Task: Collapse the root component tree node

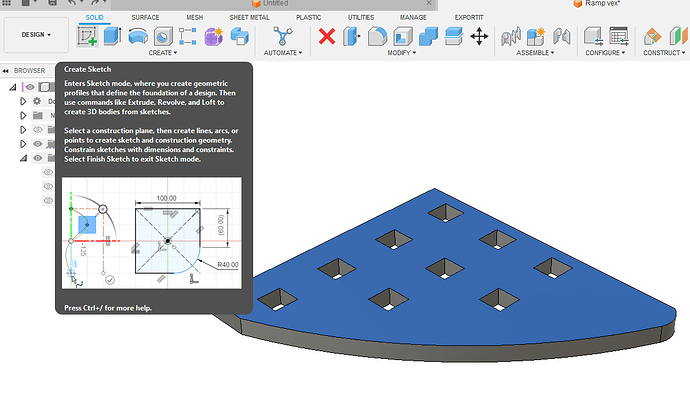Action: tap(13, 87)
